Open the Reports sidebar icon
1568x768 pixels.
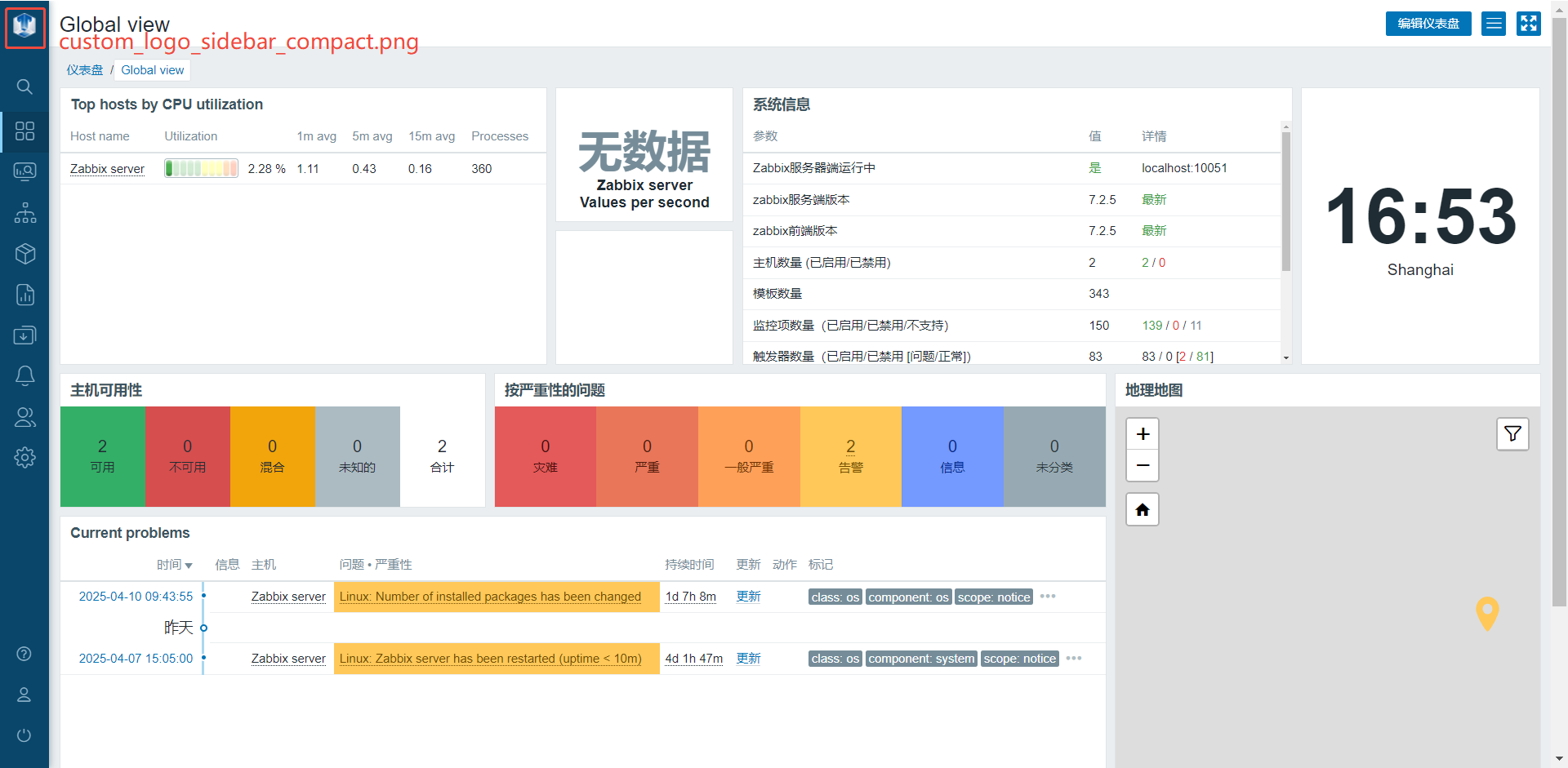tap(24, 295)
